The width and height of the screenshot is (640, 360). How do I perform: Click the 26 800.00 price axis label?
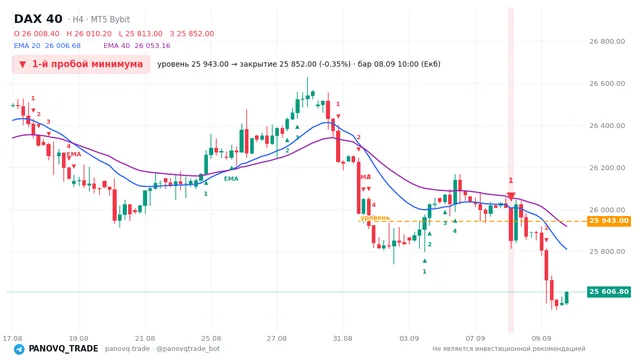[607, 41]
